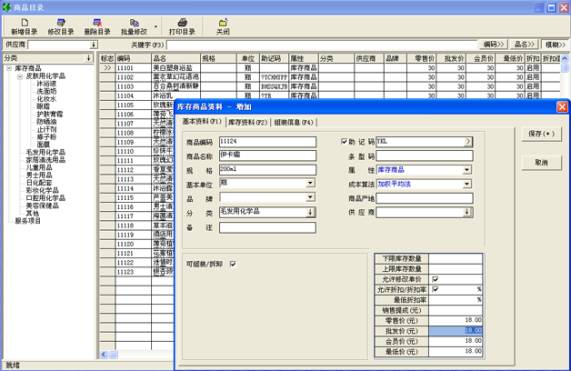Toggle the 助记码 checkbox
The width and height of the screenshot is (571, 371).
coord(344,141)
